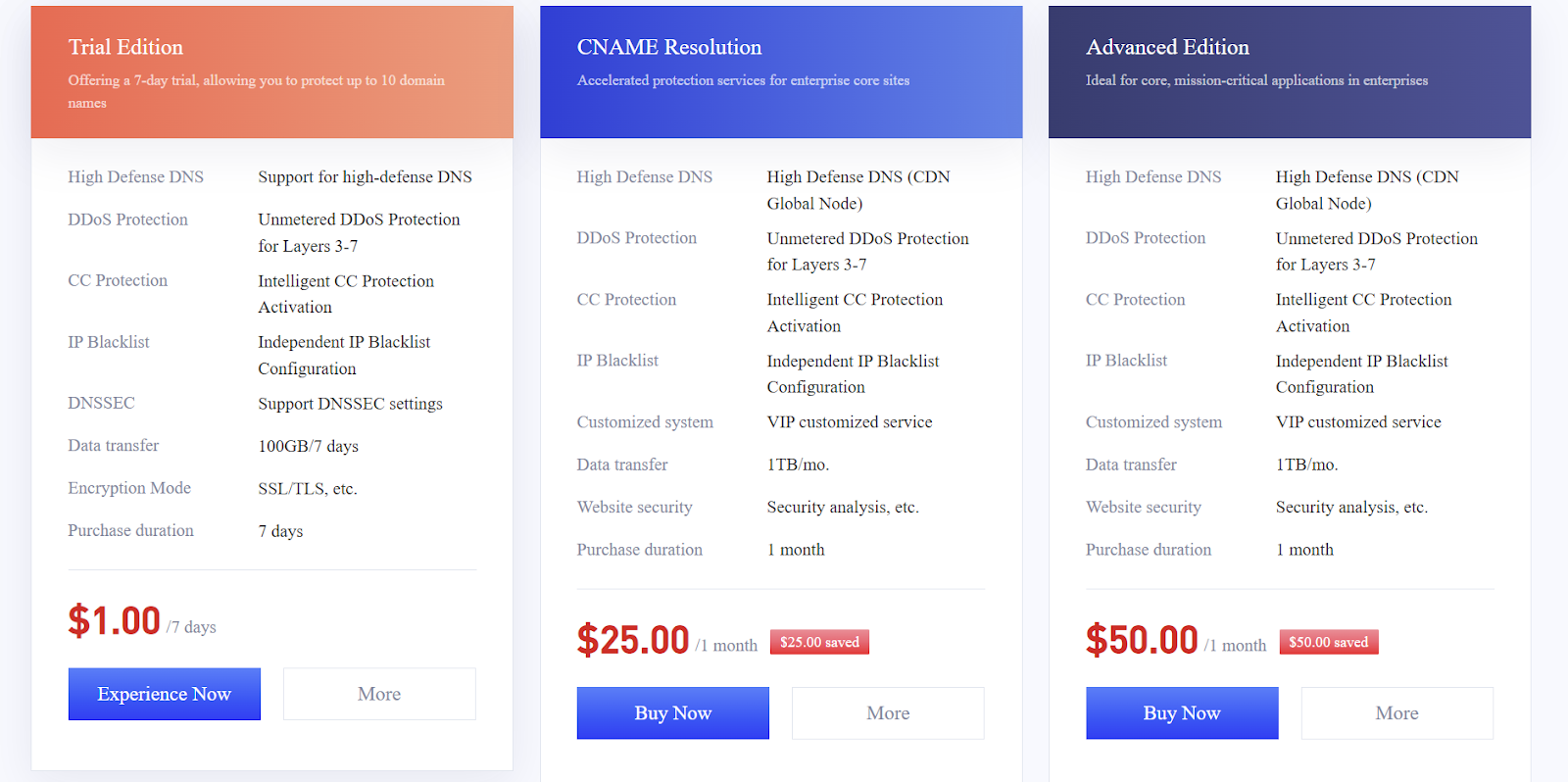View More about Advanced Edition plan
The width and height of the screenshot is (1568, 782).
1397,713
